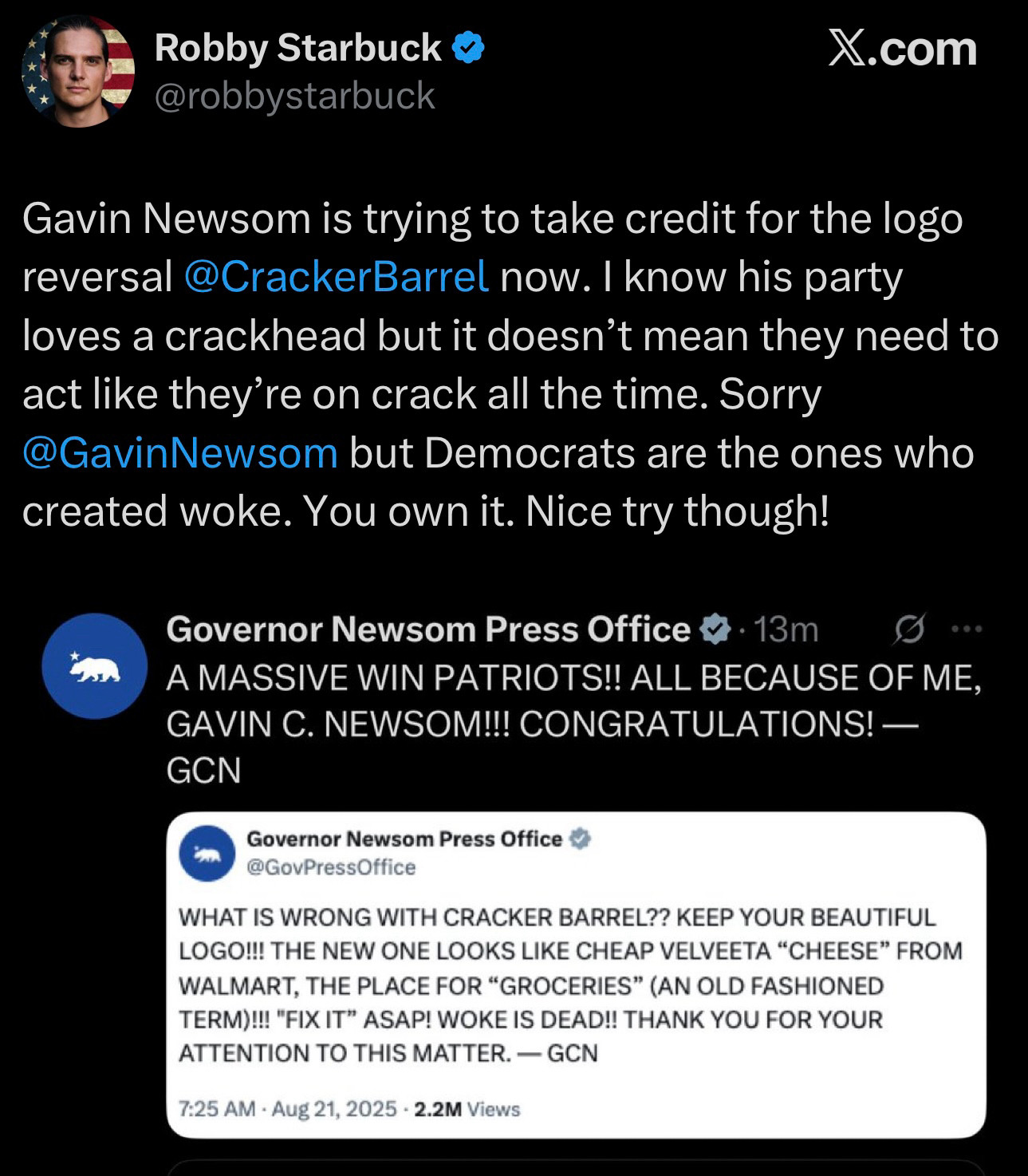Click the 2.2M Views count

[467, 1109]
